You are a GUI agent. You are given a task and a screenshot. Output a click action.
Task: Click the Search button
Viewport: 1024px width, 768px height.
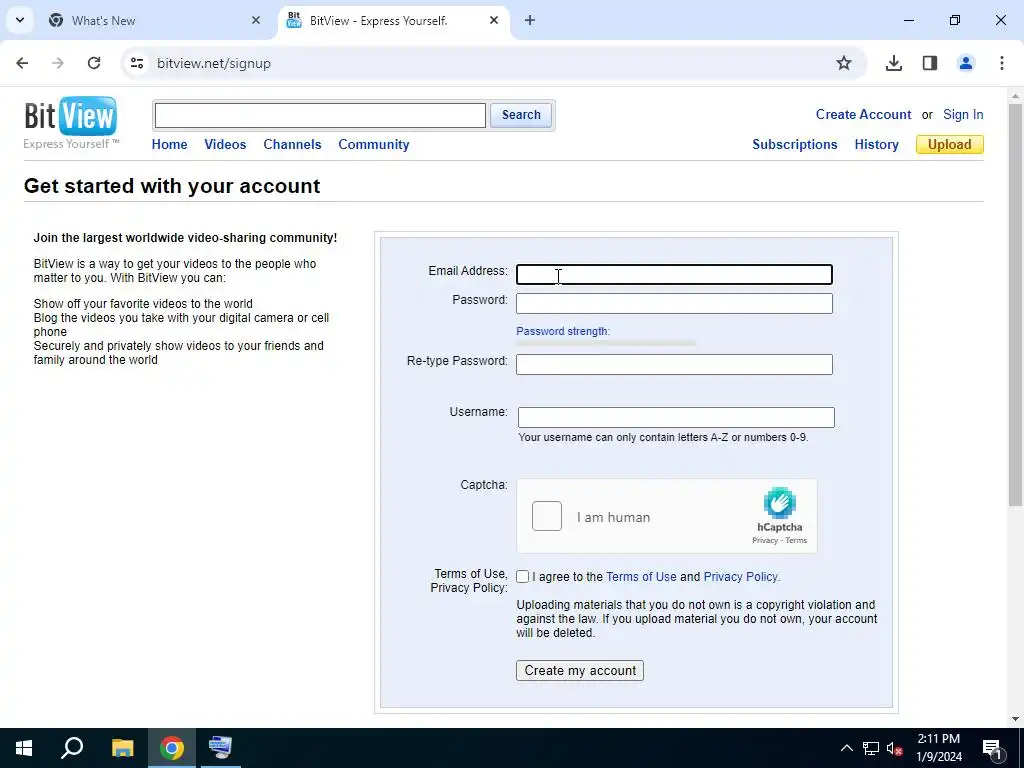(520, 115)
